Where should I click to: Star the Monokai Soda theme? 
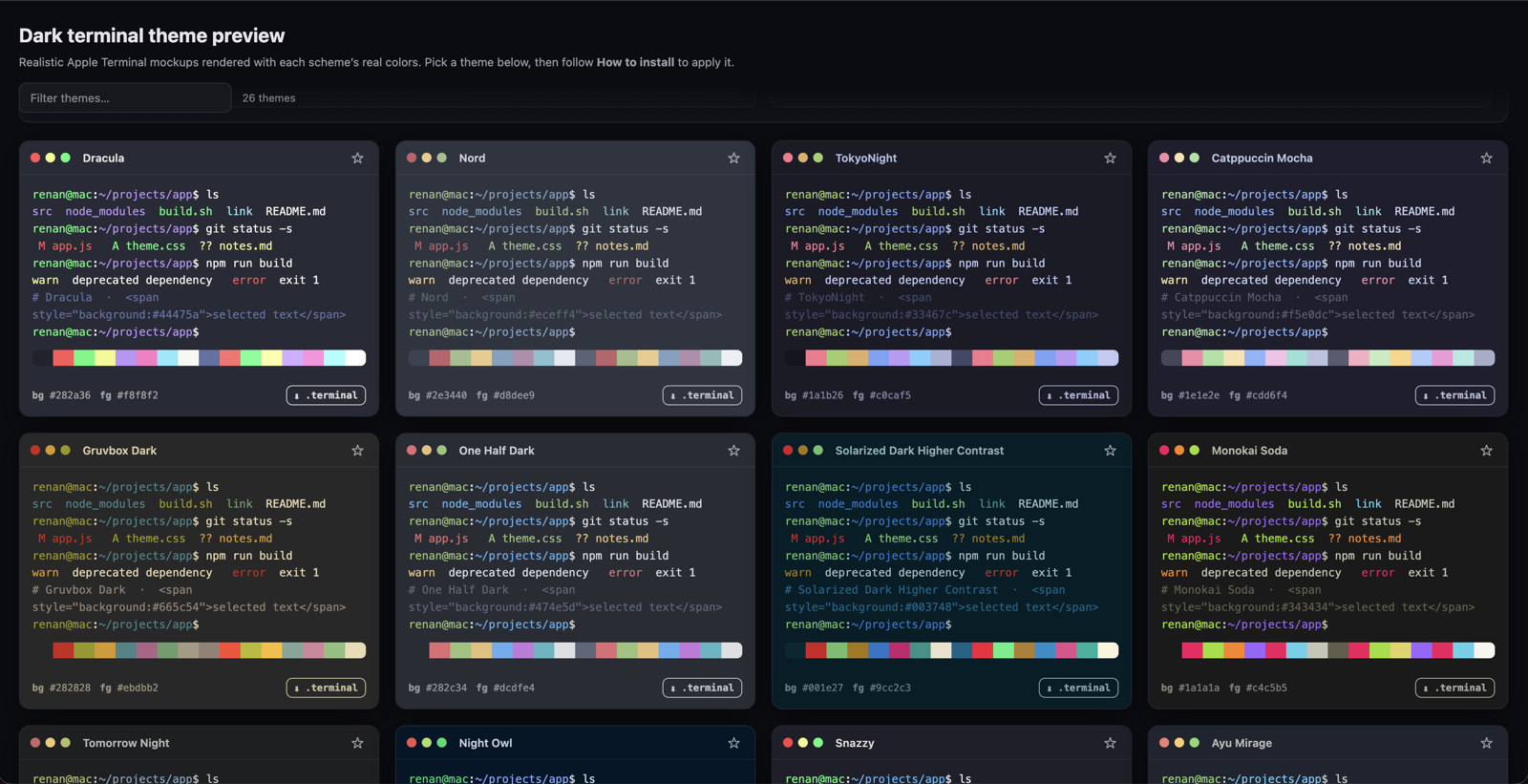pos(1486,450)
